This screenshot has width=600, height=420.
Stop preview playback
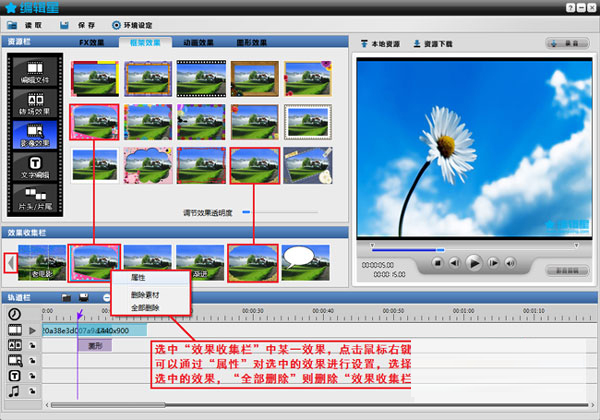click(437, 263)
